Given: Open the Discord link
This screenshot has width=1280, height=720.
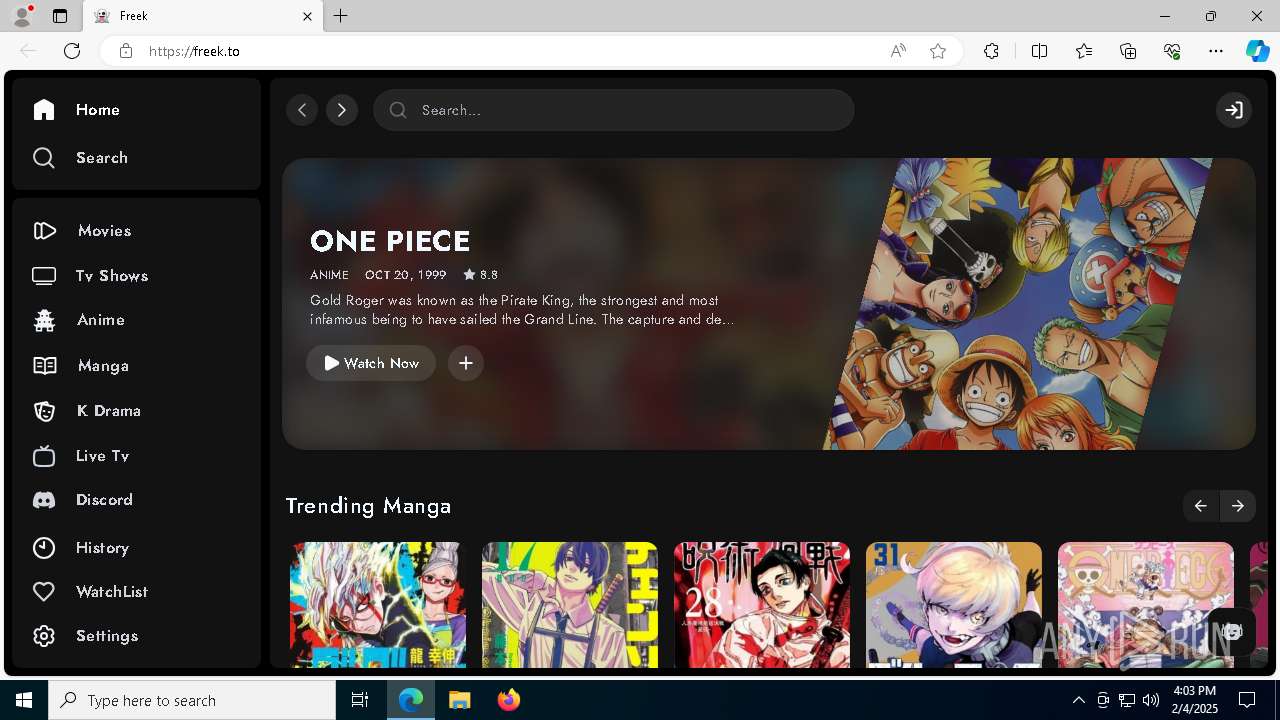Looking at the screenshot, I should 82,500.
